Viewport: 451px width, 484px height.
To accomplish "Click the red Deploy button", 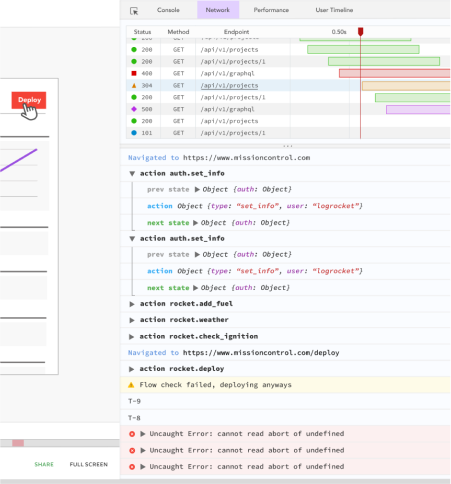I will (x=29, y=100).
